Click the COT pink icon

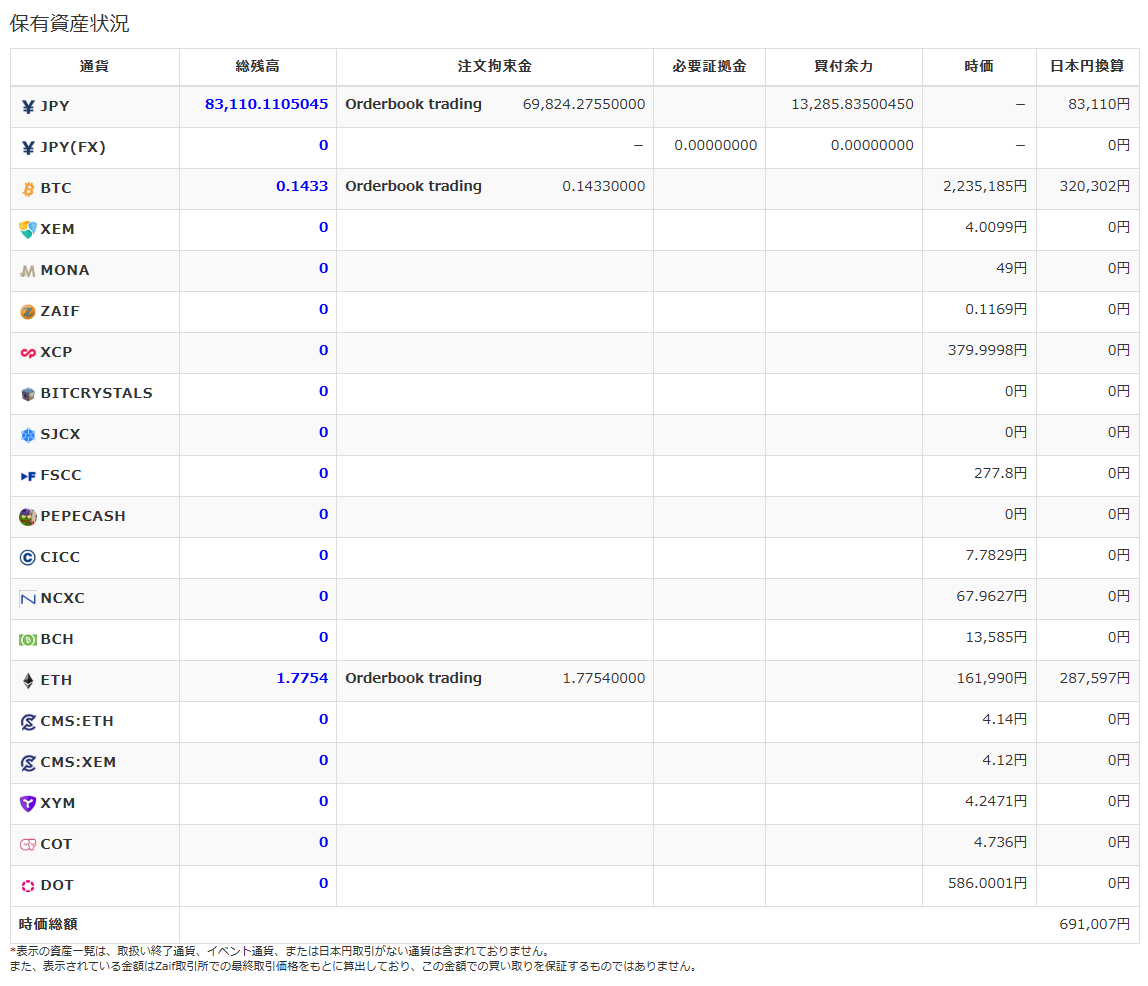click(x=28, y=845)
